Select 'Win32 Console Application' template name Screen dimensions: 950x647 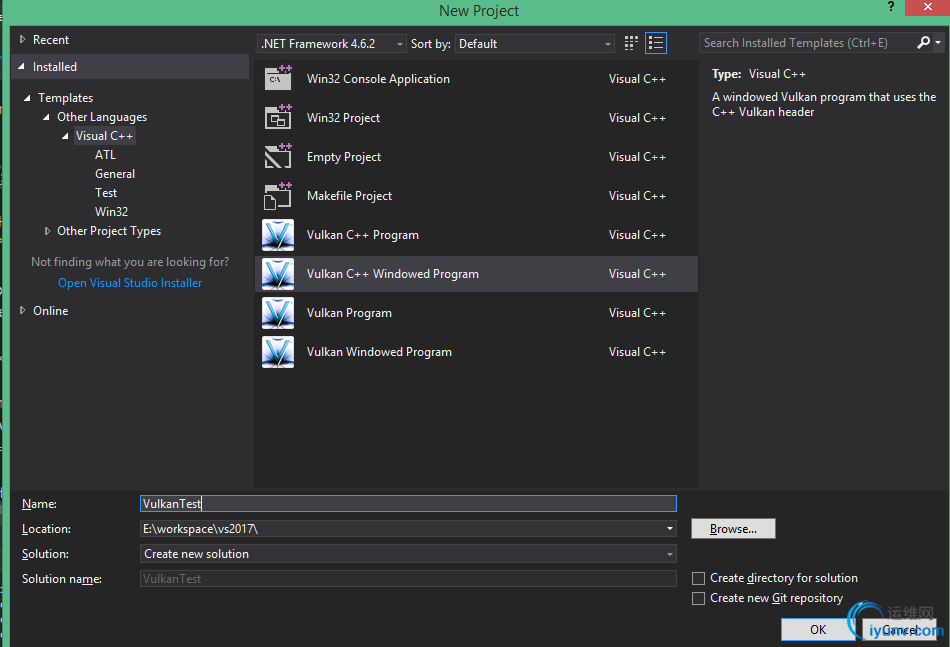pyautogui.click(x=378, y=79)
